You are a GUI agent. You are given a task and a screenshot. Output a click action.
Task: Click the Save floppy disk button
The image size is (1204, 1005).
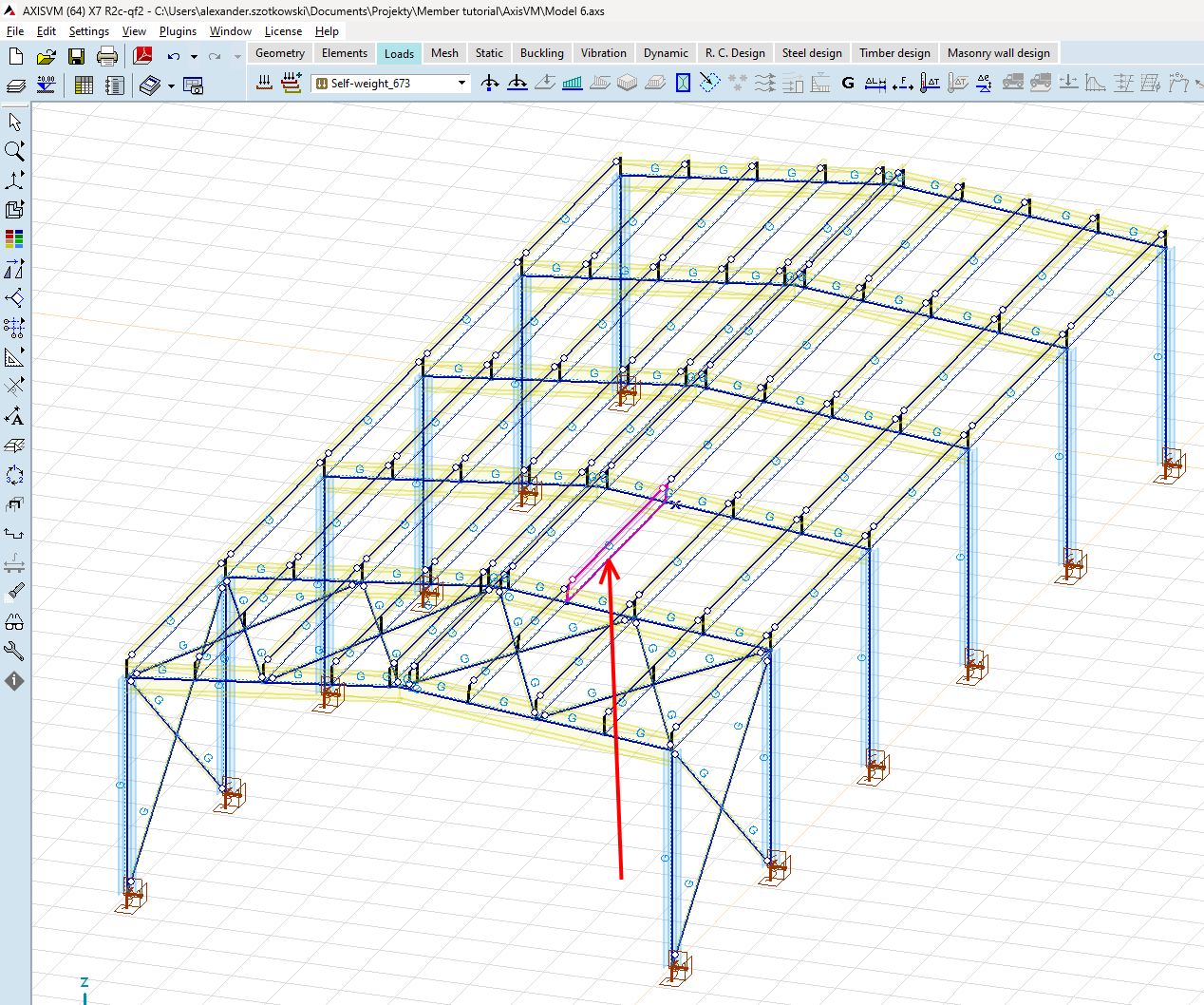click(76, 56)
